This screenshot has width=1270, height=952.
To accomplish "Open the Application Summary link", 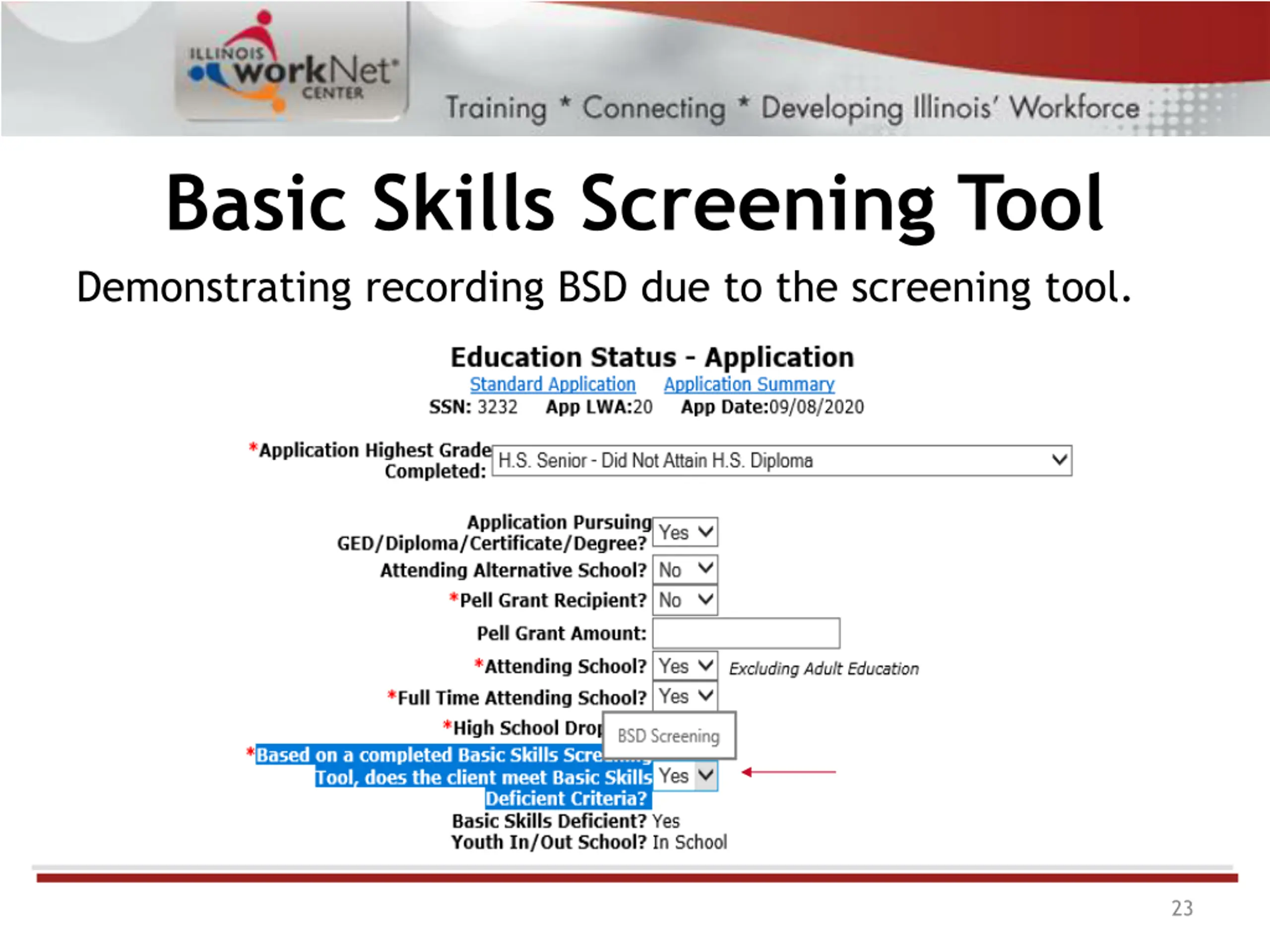I will [x=749, y=384].
